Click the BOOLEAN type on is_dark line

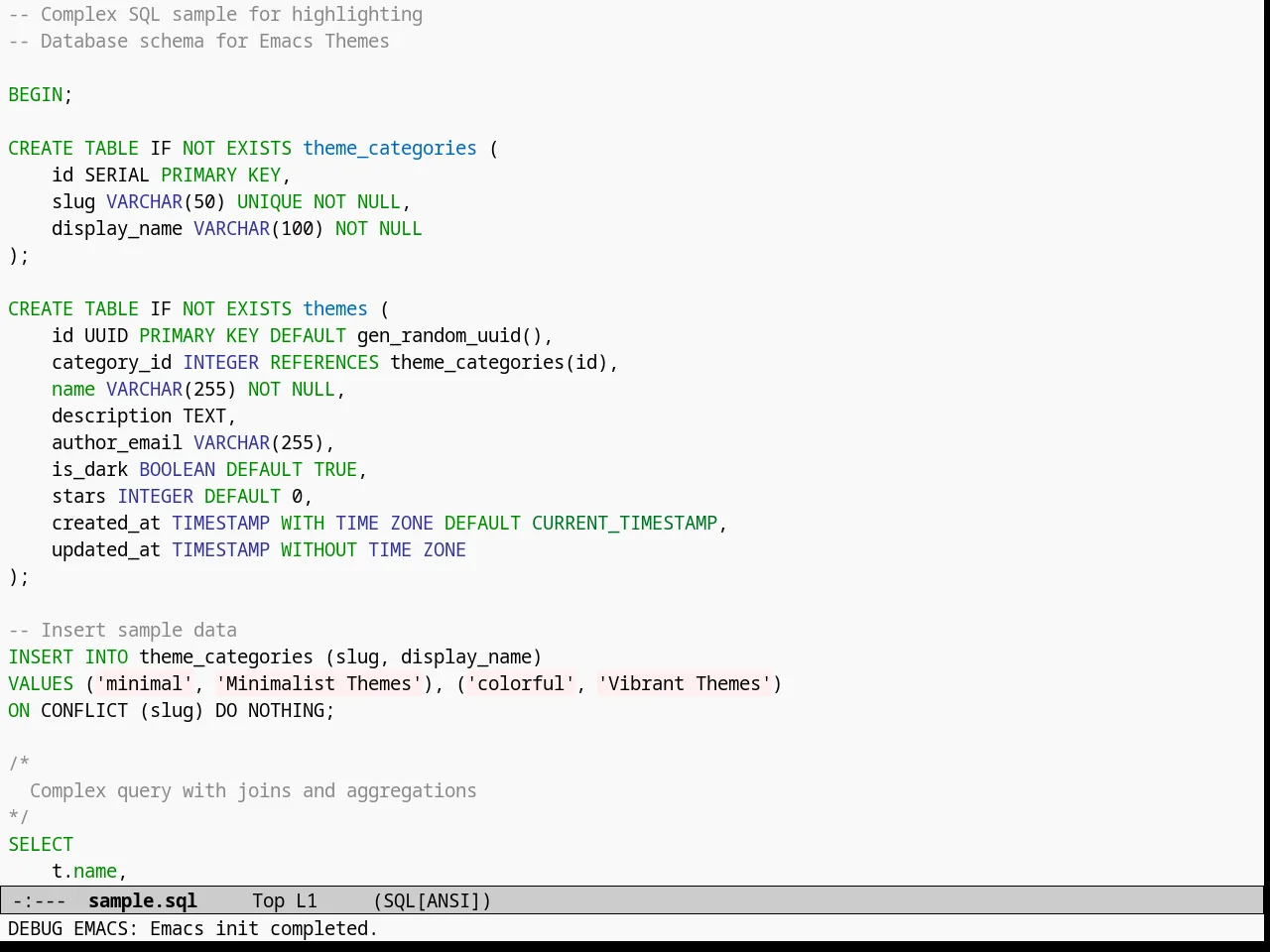point(177,469)
